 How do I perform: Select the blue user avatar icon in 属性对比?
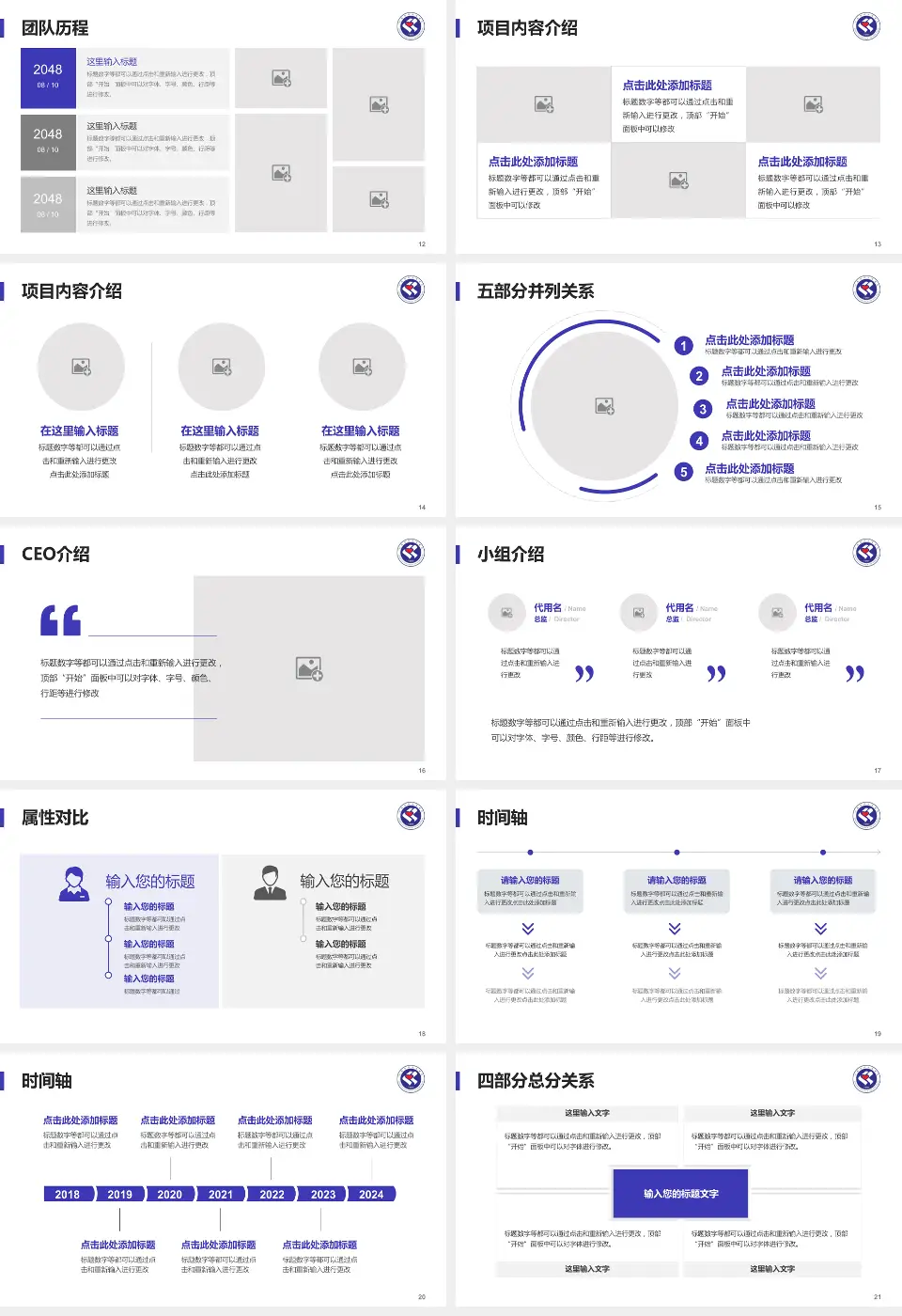click(x=73, y=884)
